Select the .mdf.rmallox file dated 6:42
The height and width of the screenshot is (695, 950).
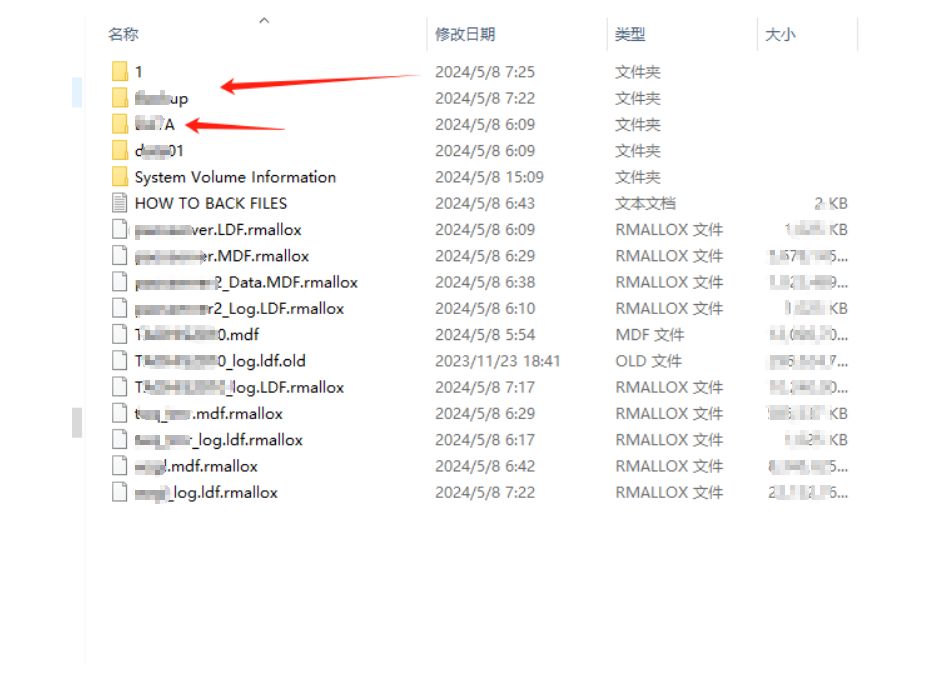[196, 466]
